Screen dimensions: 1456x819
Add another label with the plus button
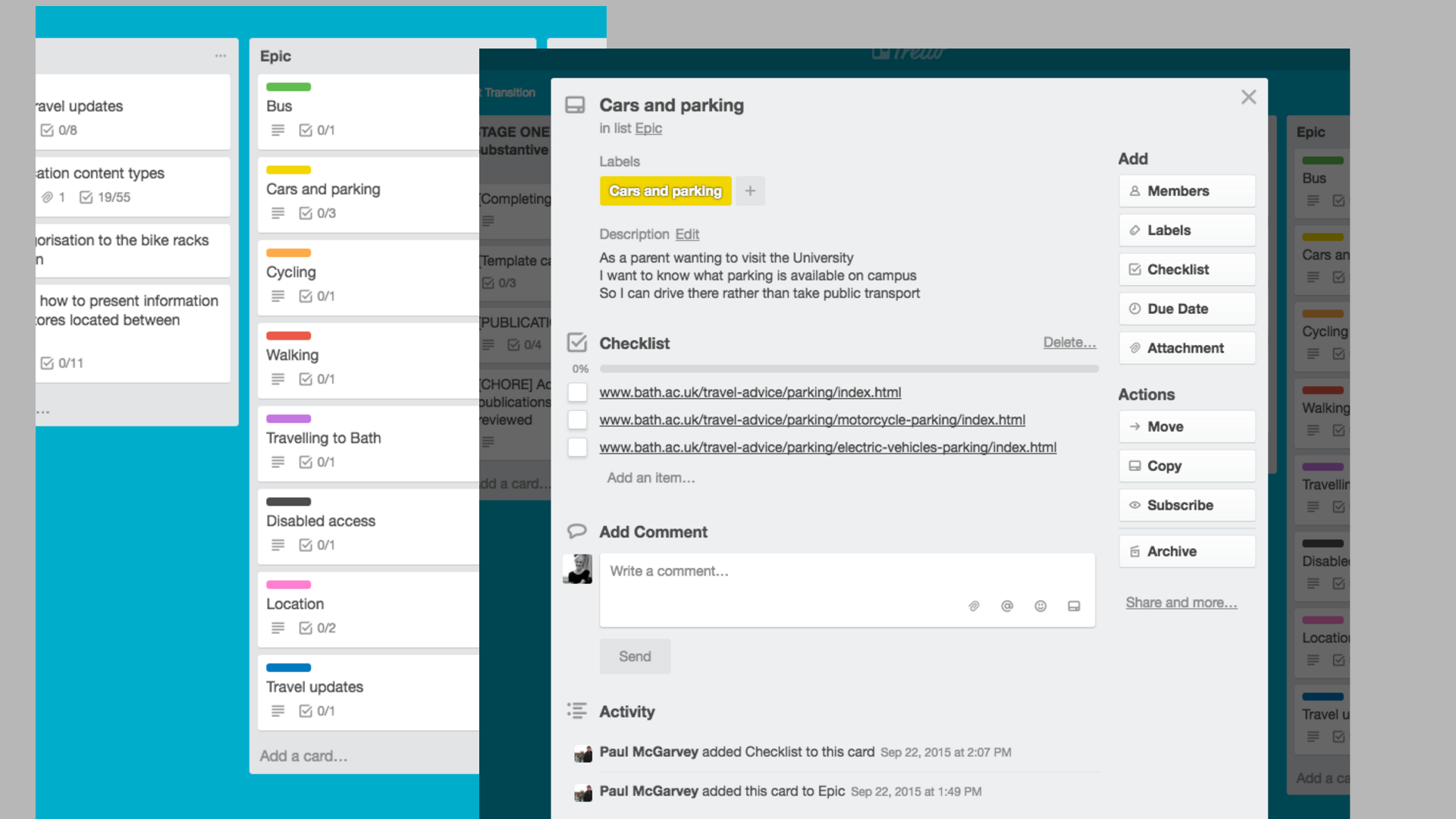pyautogui.click(x=750, y=191)
